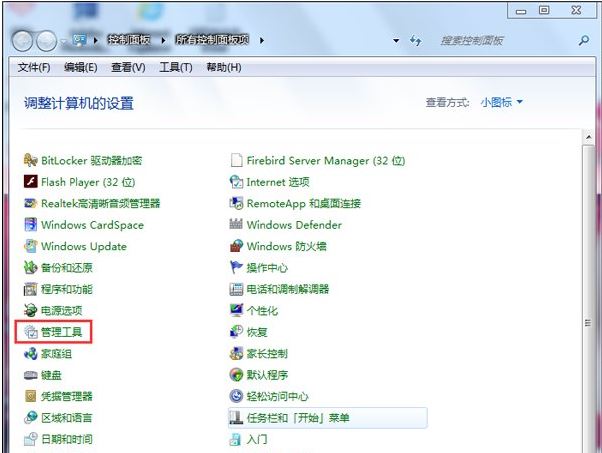Expand arrow after 所有控制面板项 breadcrumb

click(261, 40)
